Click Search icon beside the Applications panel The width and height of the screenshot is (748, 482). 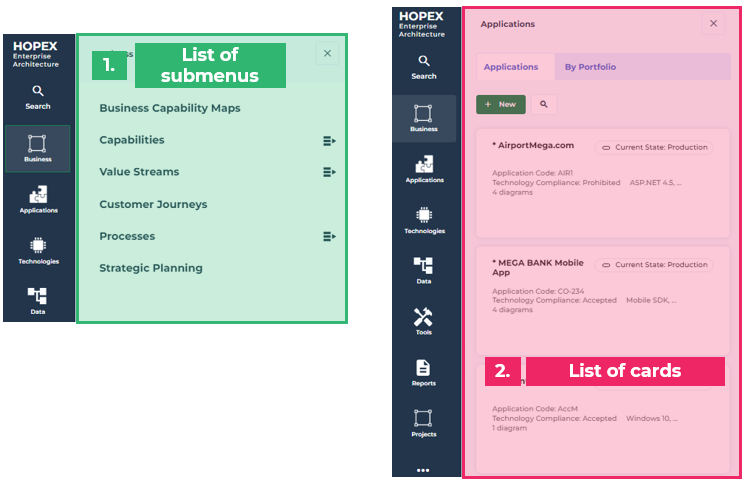(x=423, y=66)
